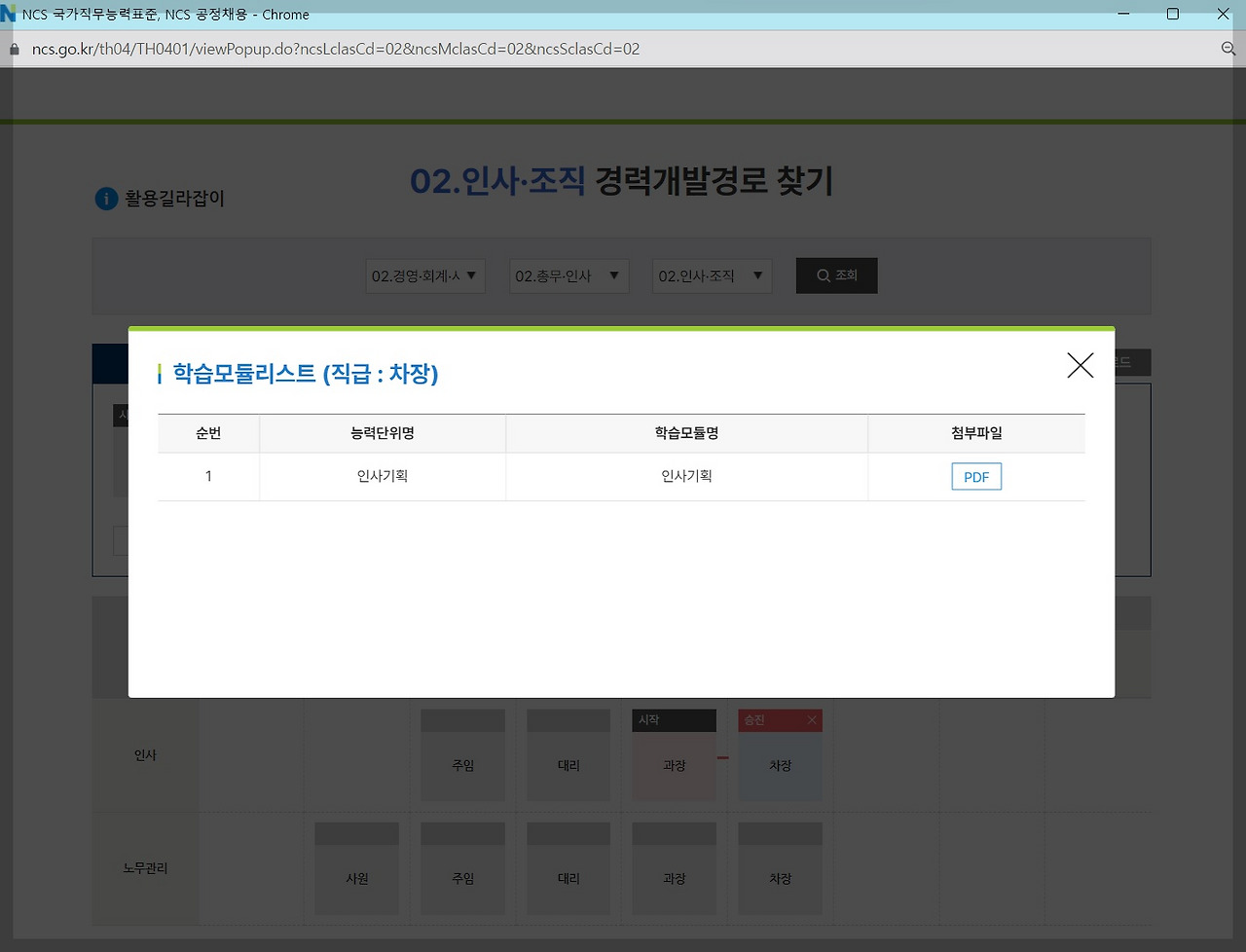Select the 주임 card in the 노무관리 row
1246x952 pixels.
pos(463,868)
